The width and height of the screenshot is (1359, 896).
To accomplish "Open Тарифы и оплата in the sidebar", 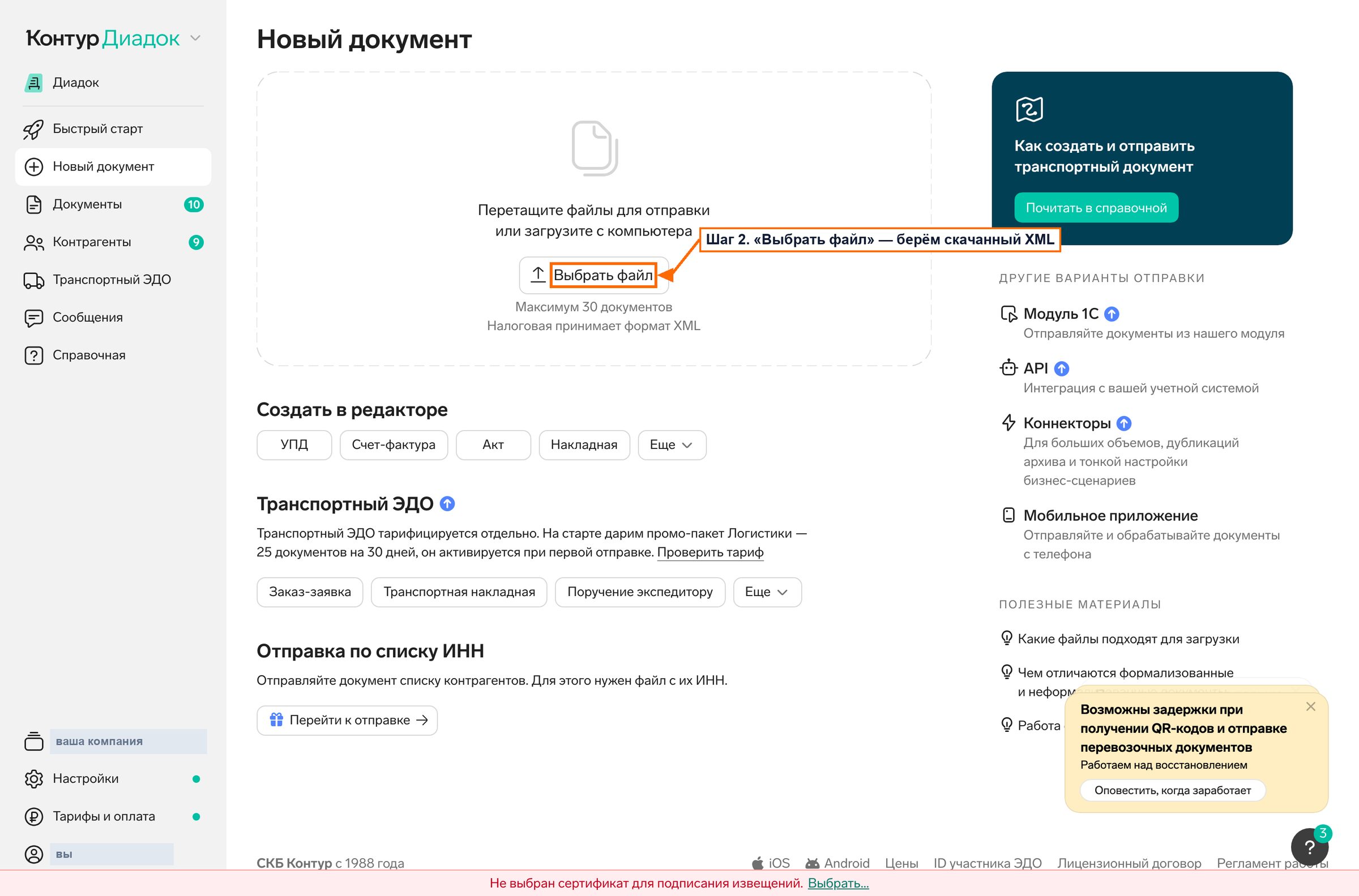I will click(x=113, y=817).
